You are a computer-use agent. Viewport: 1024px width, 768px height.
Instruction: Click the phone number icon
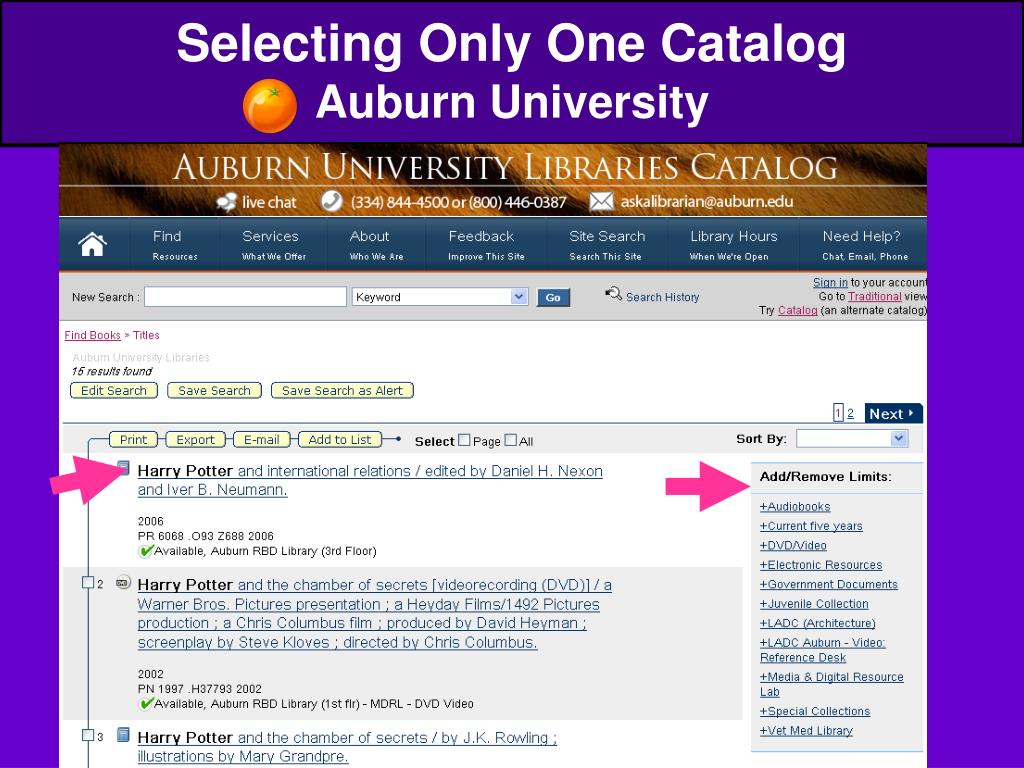click(332, 201)
